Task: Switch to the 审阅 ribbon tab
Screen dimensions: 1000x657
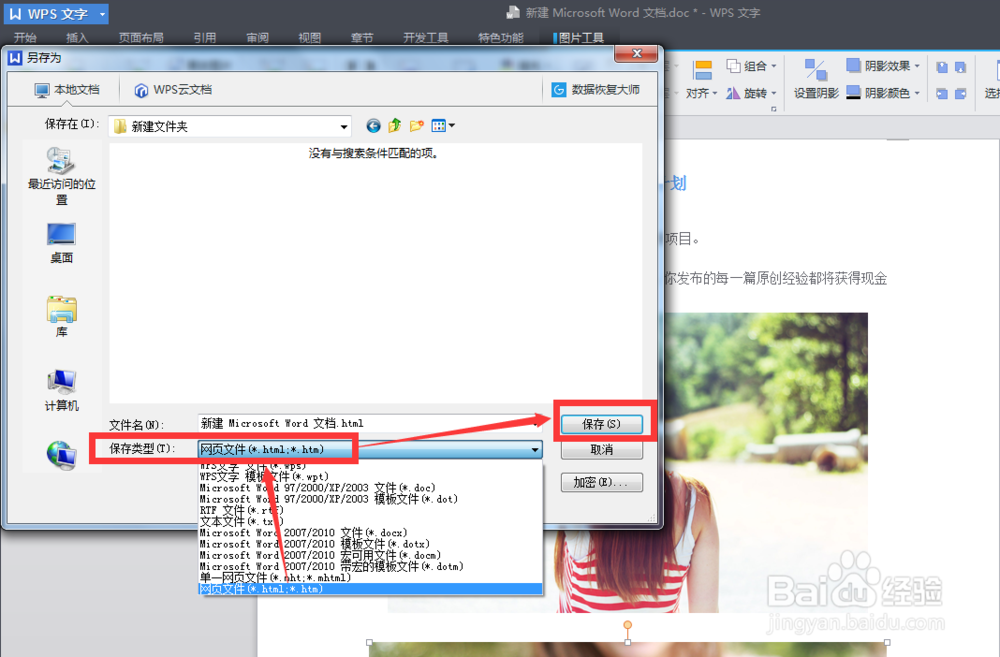Action: pos(258,38)
